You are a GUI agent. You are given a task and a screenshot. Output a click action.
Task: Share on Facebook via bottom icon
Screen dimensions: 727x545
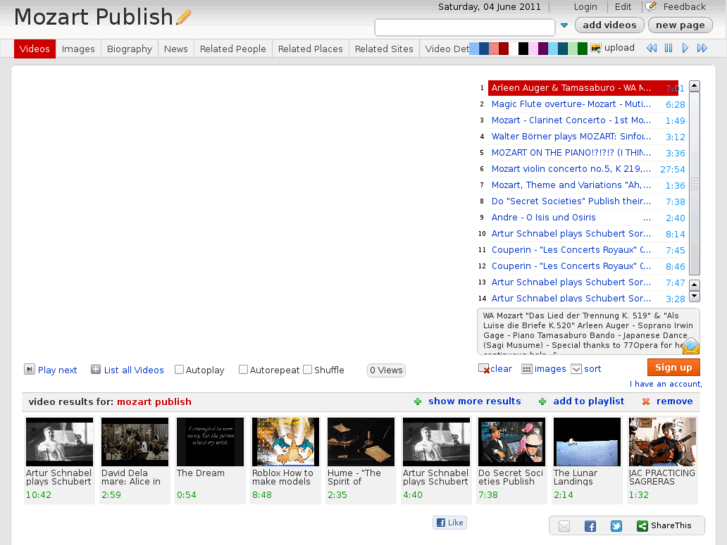coord(590,526)
